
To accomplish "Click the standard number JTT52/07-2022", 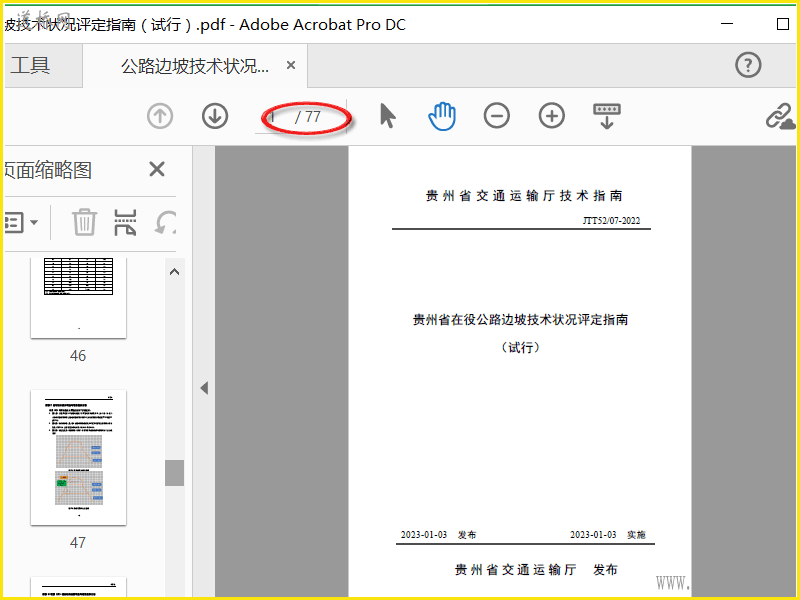I will [x=611, y=220].
